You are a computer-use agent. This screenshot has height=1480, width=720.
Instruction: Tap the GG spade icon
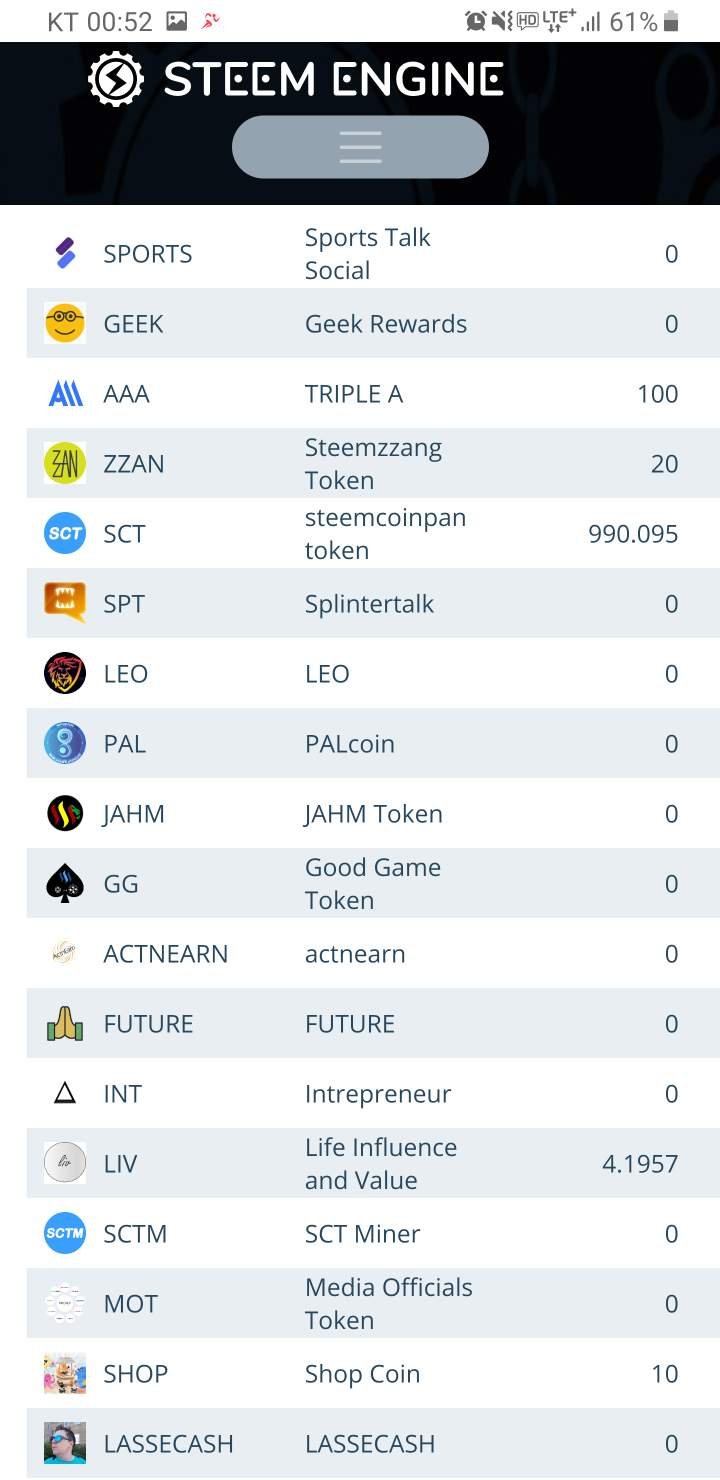65,883
